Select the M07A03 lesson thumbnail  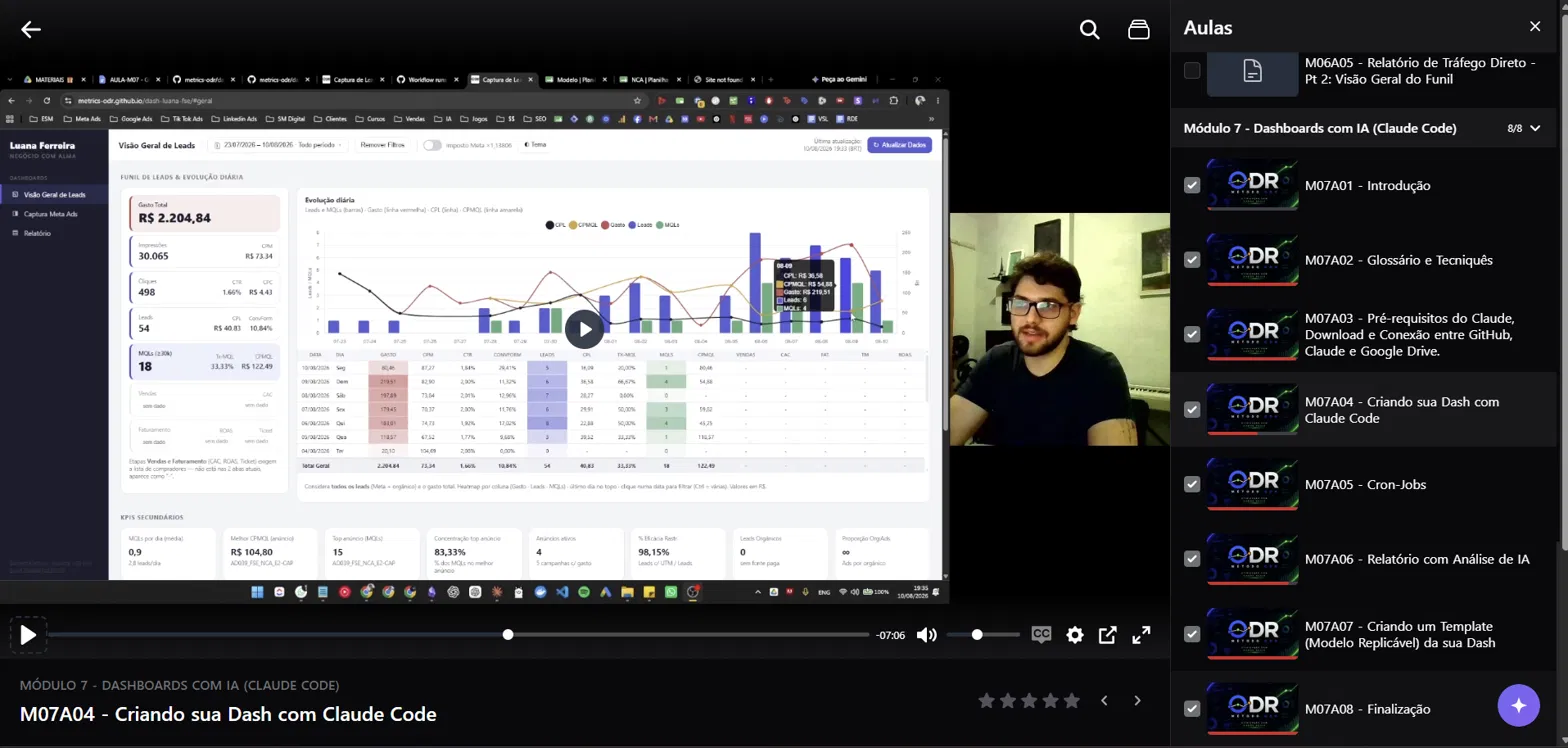tap(1252, 335)
